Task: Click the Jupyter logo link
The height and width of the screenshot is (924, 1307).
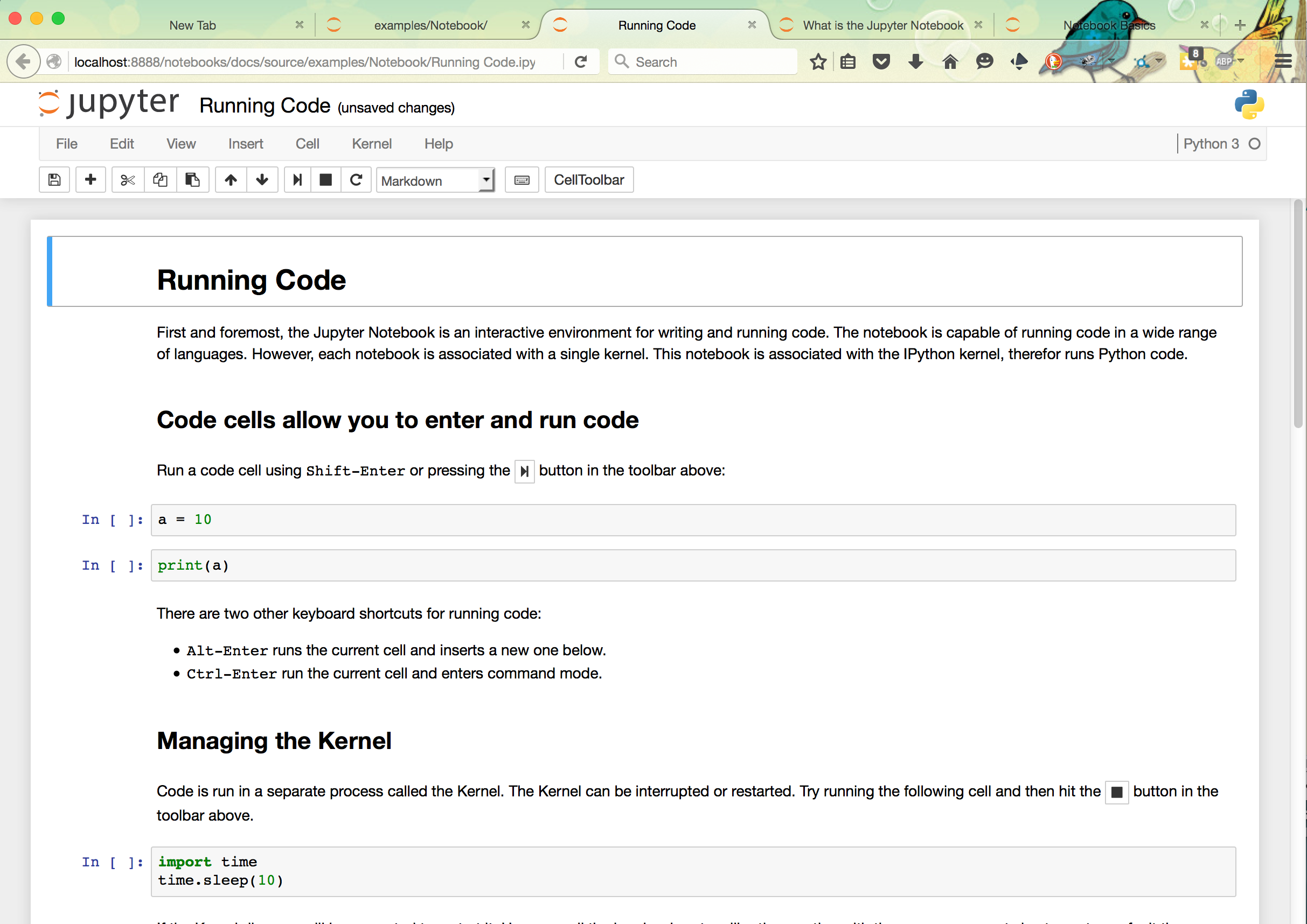Action: coord(108,103)
